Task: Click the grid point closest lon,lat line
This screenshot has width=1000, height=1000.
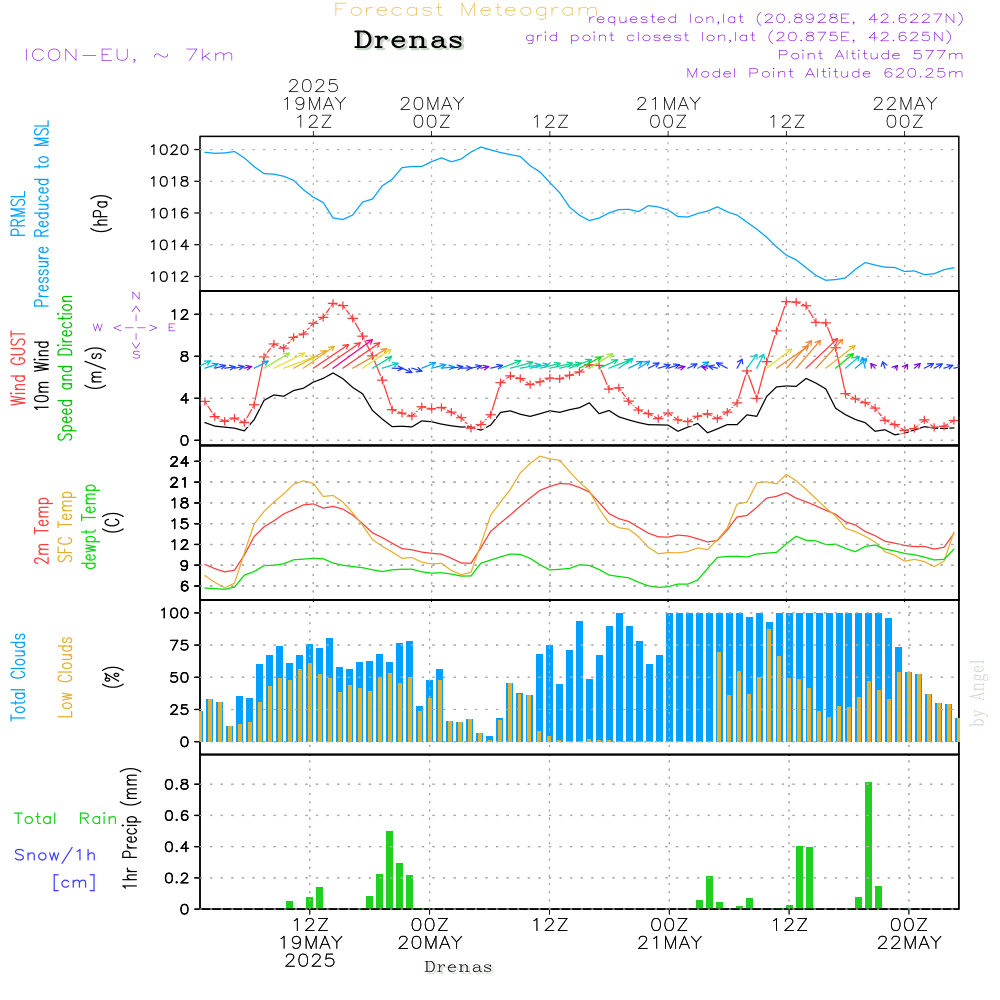Action: 739,37
